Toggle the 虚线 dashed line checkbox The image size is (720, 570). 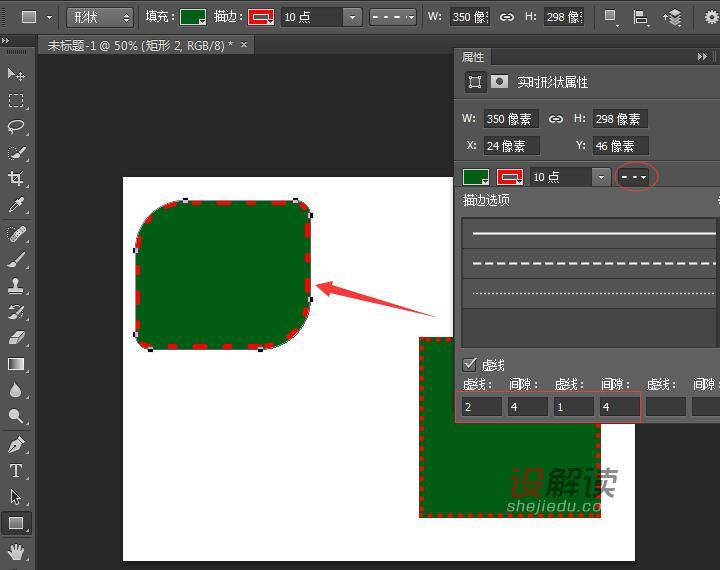tap(470, 365)
